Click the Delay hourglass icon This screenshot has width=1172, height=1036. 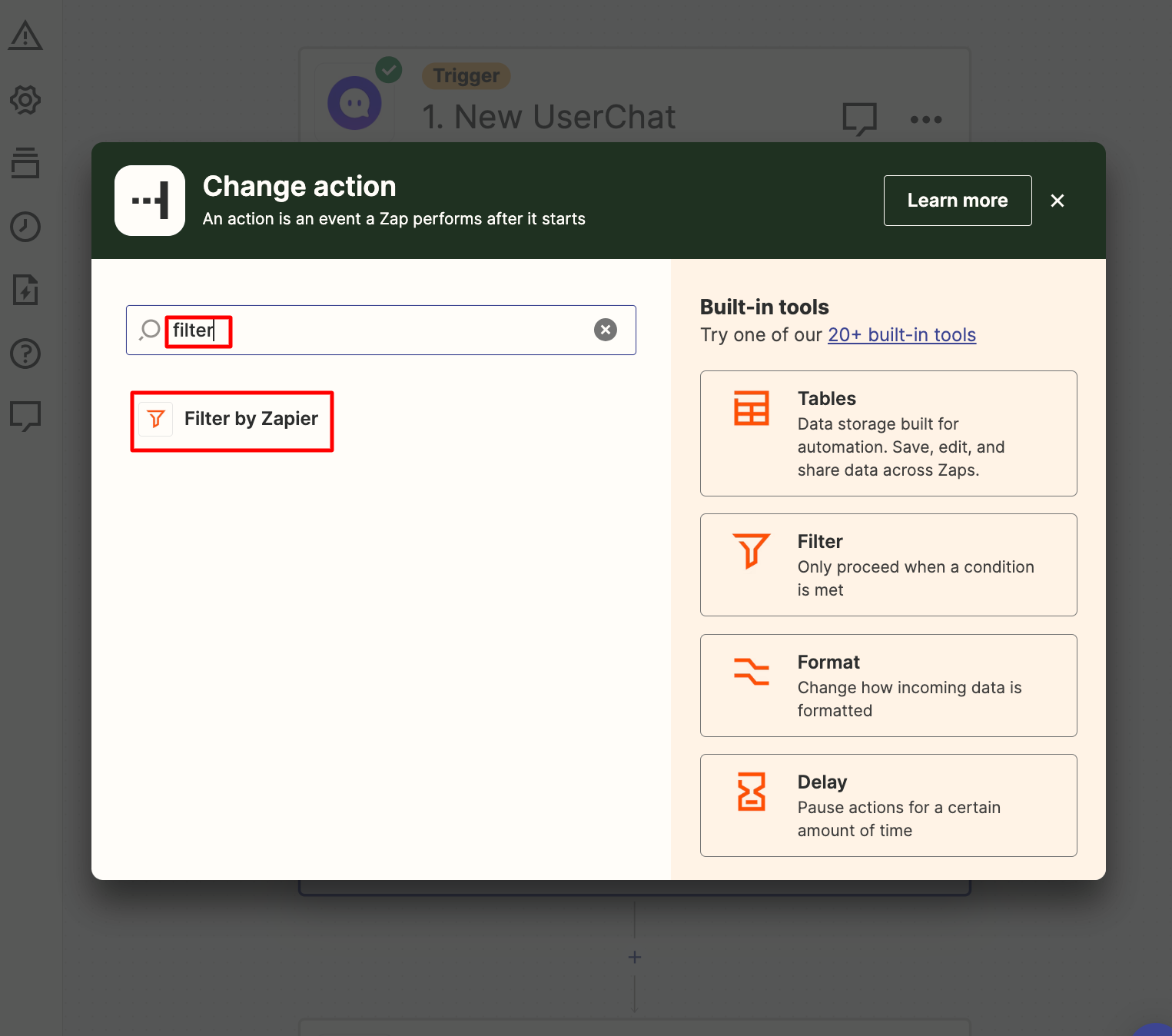[751, 792]
